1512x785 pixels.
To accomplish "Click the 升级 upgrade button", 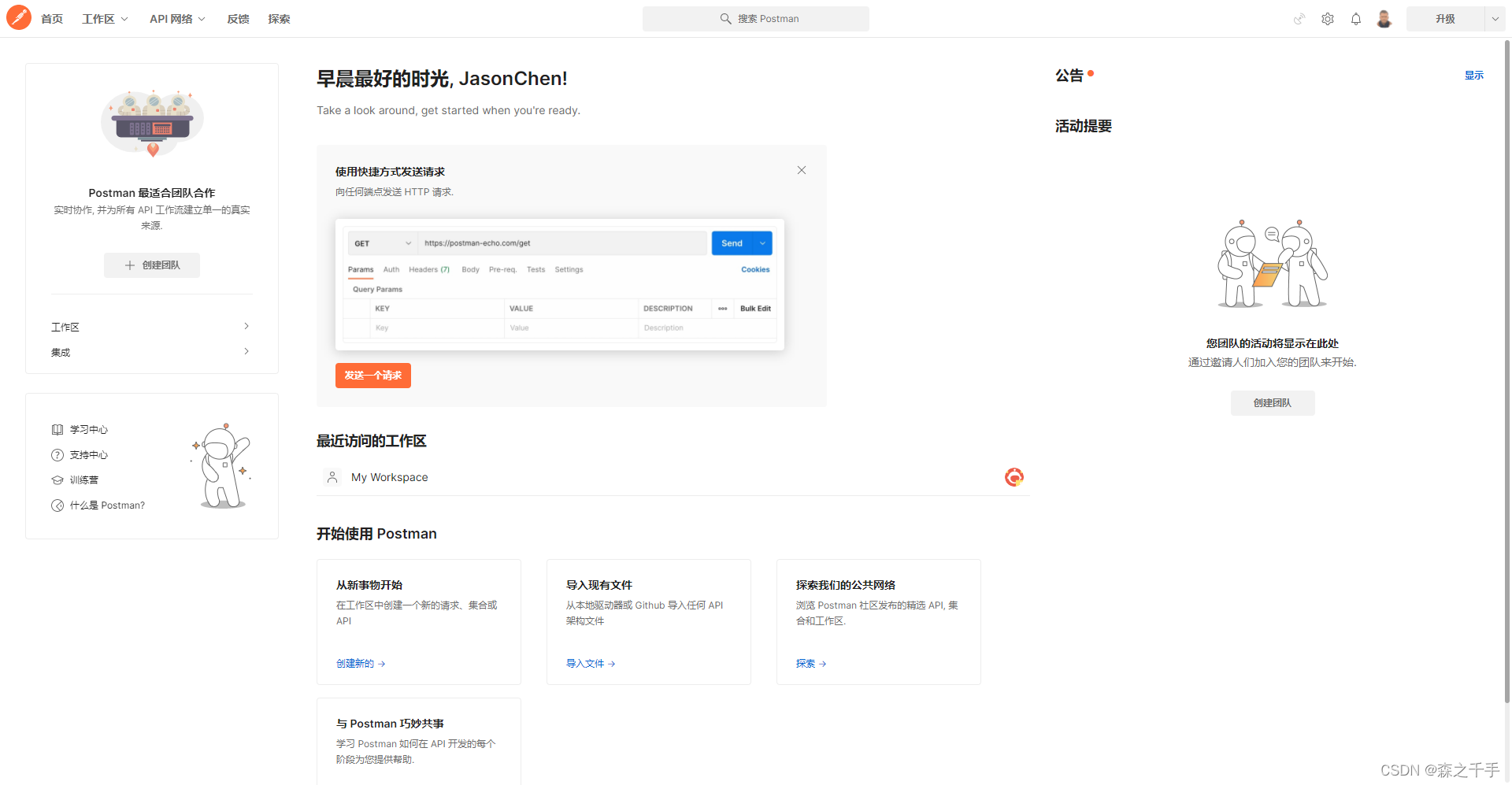I will (x=1445, y=19).
